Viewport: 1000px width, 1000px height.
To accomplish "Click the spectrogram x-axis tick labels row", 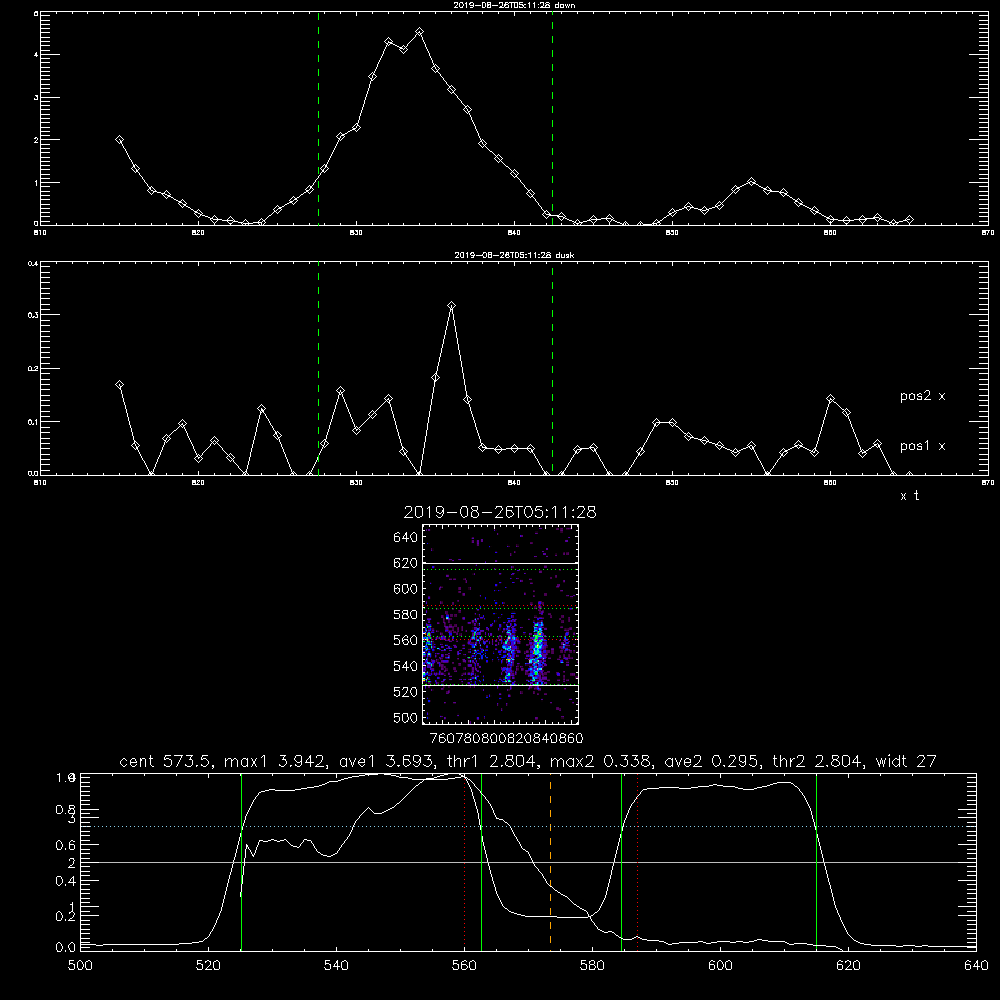I will 506,739.
